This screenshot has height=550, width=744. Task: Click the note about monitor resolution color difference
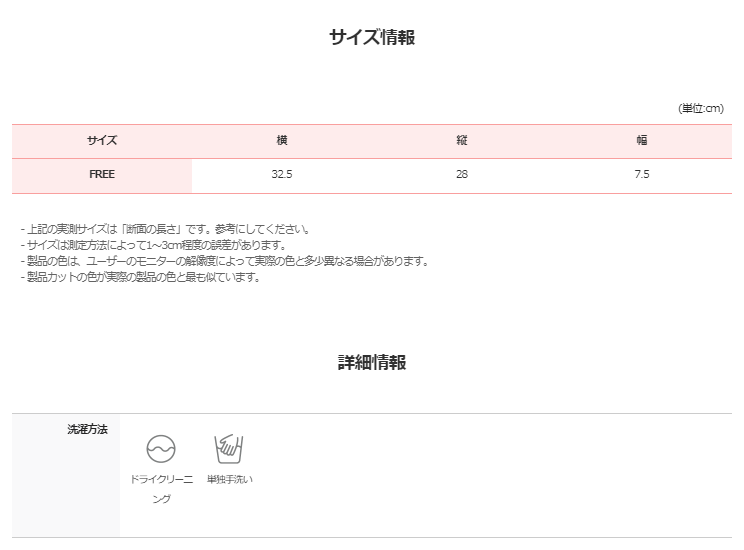click(225, 261)
